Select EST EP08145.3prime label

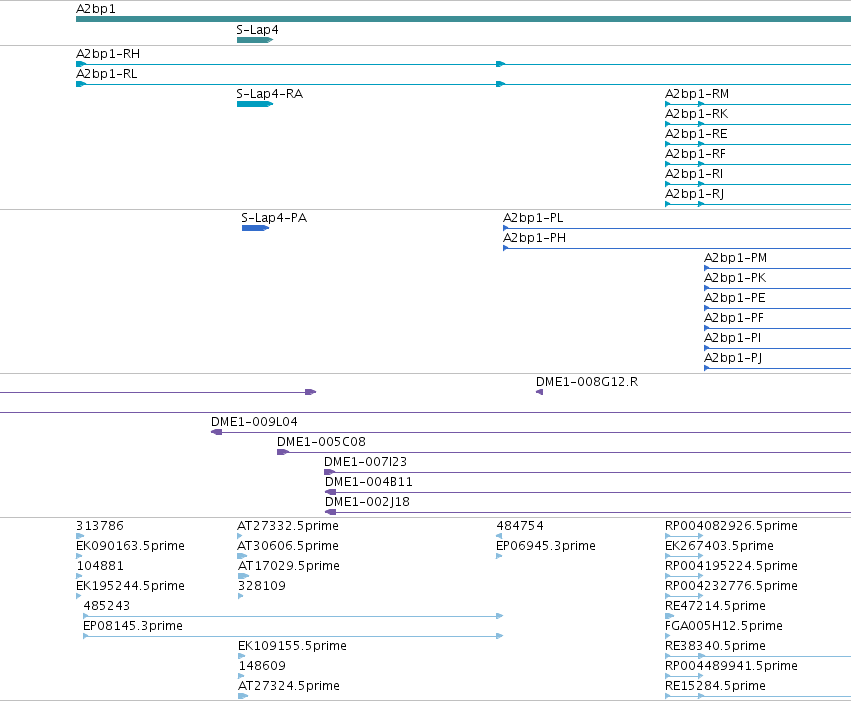tap(132, 627)
